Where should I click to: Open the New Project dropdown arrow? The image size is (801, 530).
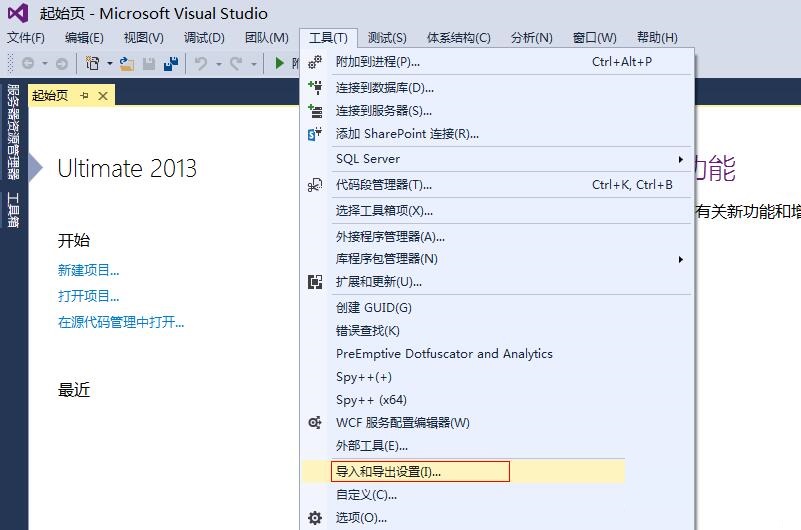coord(109,64)
